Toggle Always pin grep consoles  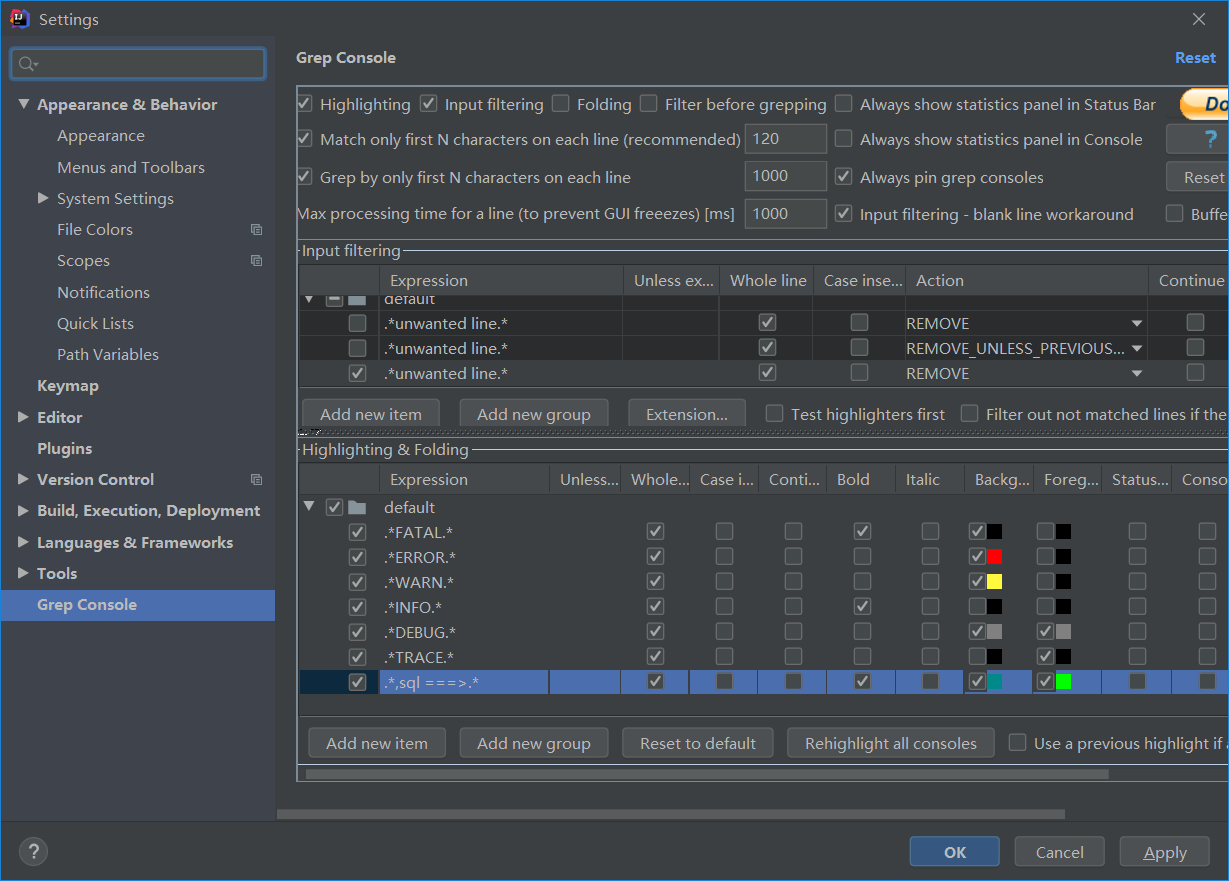844,177
